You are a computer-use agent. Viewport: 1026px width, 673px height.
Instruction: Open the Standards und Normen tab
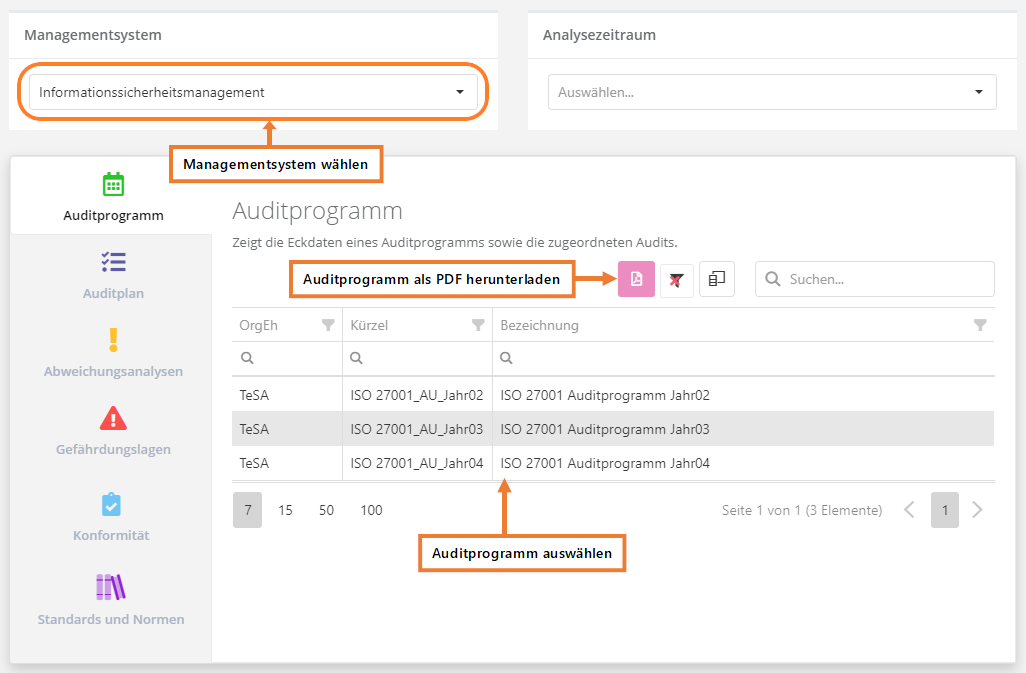click(x=111, y=600)
